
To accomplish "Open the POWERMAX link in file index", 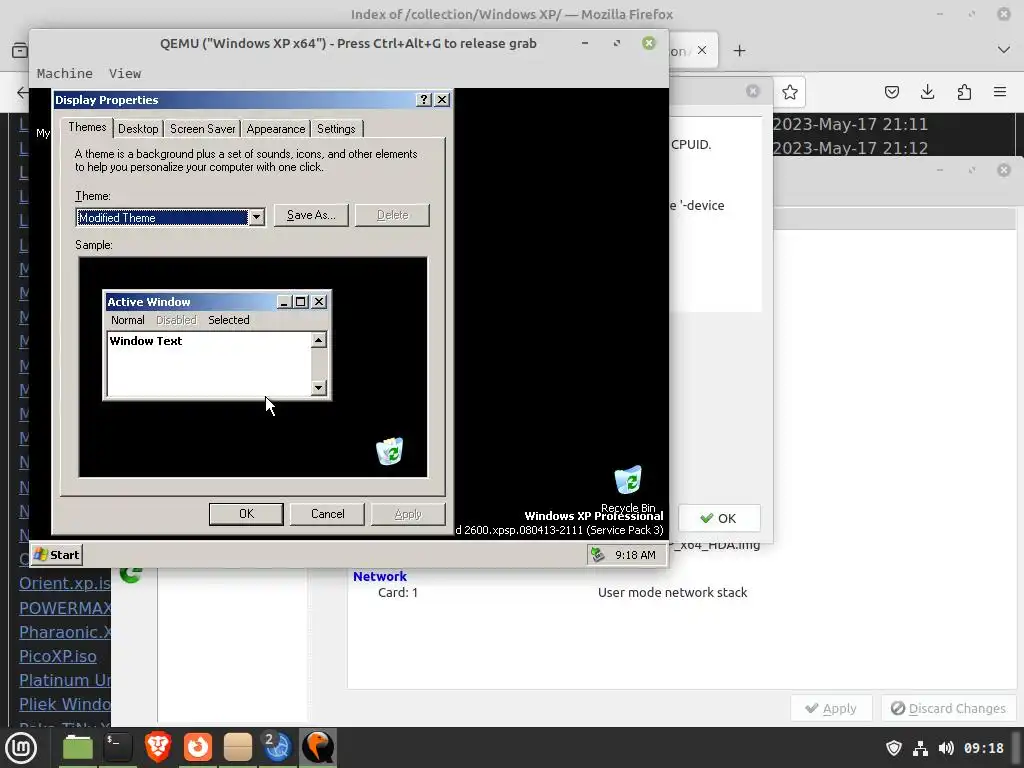I will (x=65, y=608).
